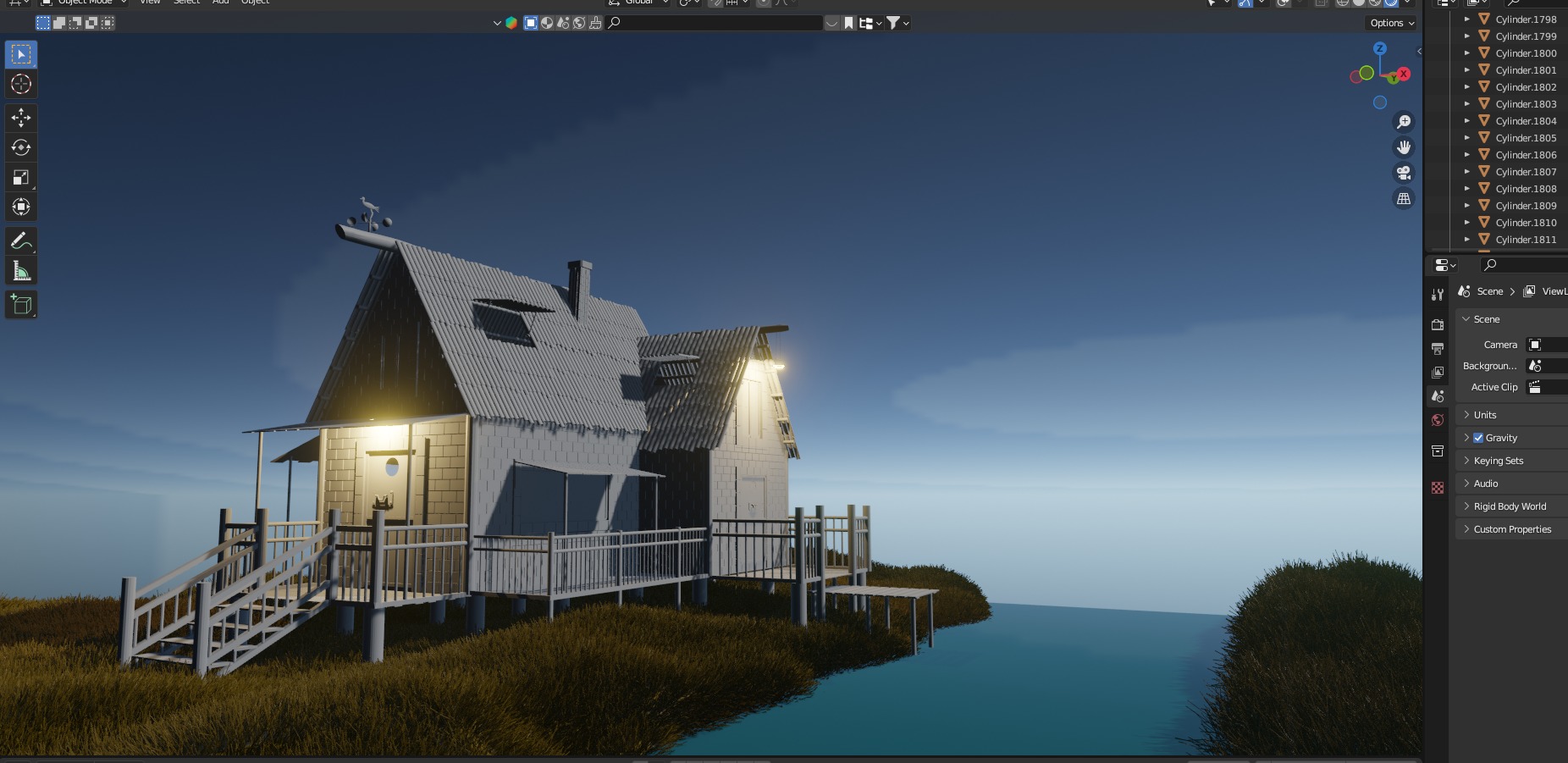Choose the Annotate pencil tool
This screenshot has width=1568, height=763.
tap(21, 241)
